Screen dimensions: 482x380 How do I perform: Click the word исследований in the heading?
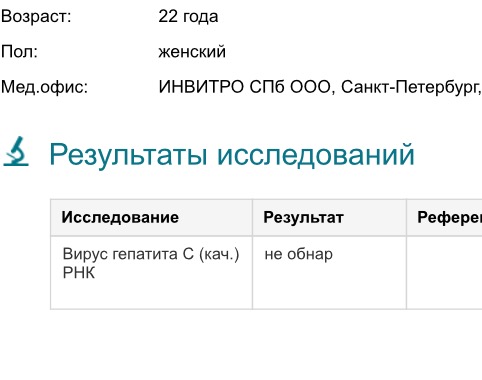pos(316,154)
